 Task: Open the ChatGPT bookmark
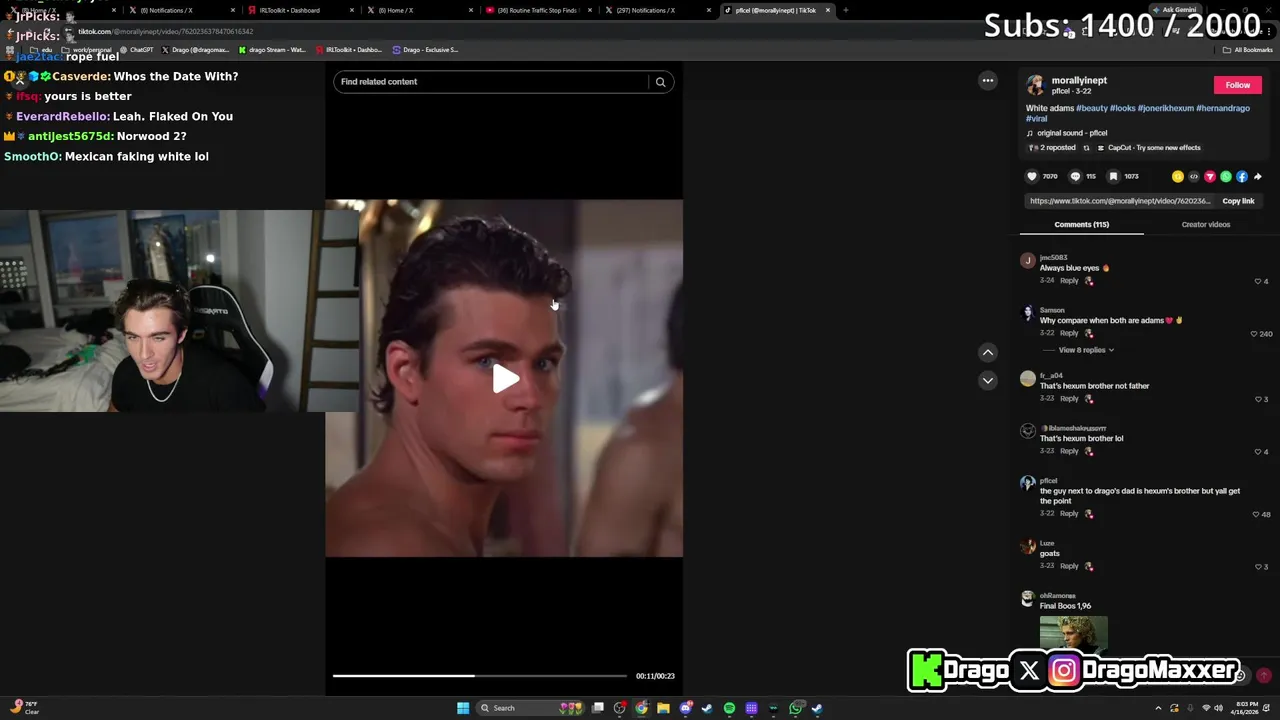point(136,50)
